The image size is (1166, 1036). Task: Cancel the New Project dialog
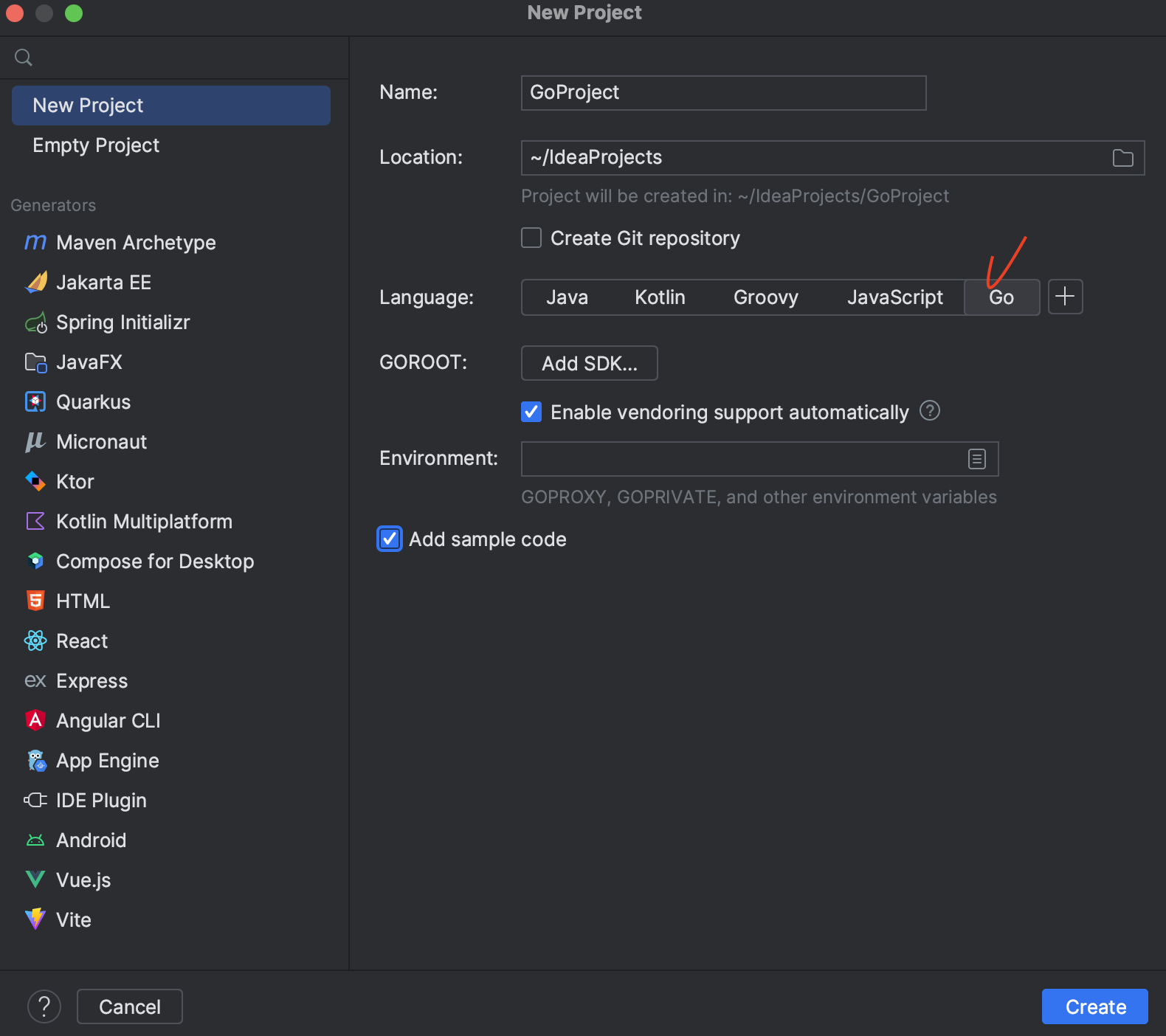[130, 1006]
